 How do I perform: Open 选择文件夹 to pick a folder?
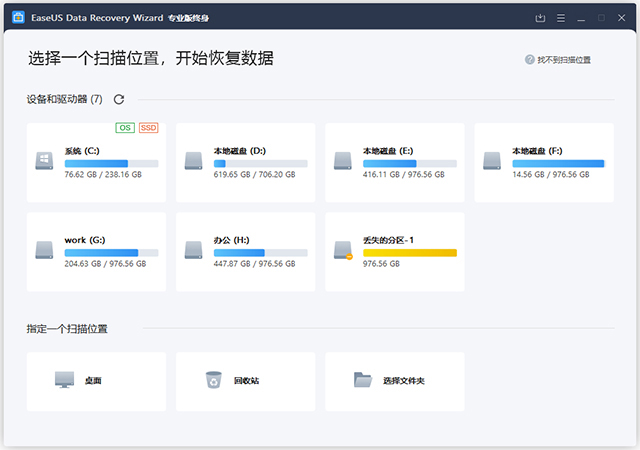[363, 380]
